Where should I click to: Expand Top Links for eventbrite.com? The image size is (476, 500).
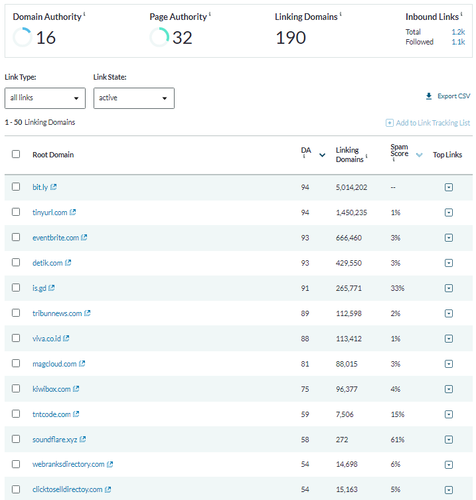point(449,238)
